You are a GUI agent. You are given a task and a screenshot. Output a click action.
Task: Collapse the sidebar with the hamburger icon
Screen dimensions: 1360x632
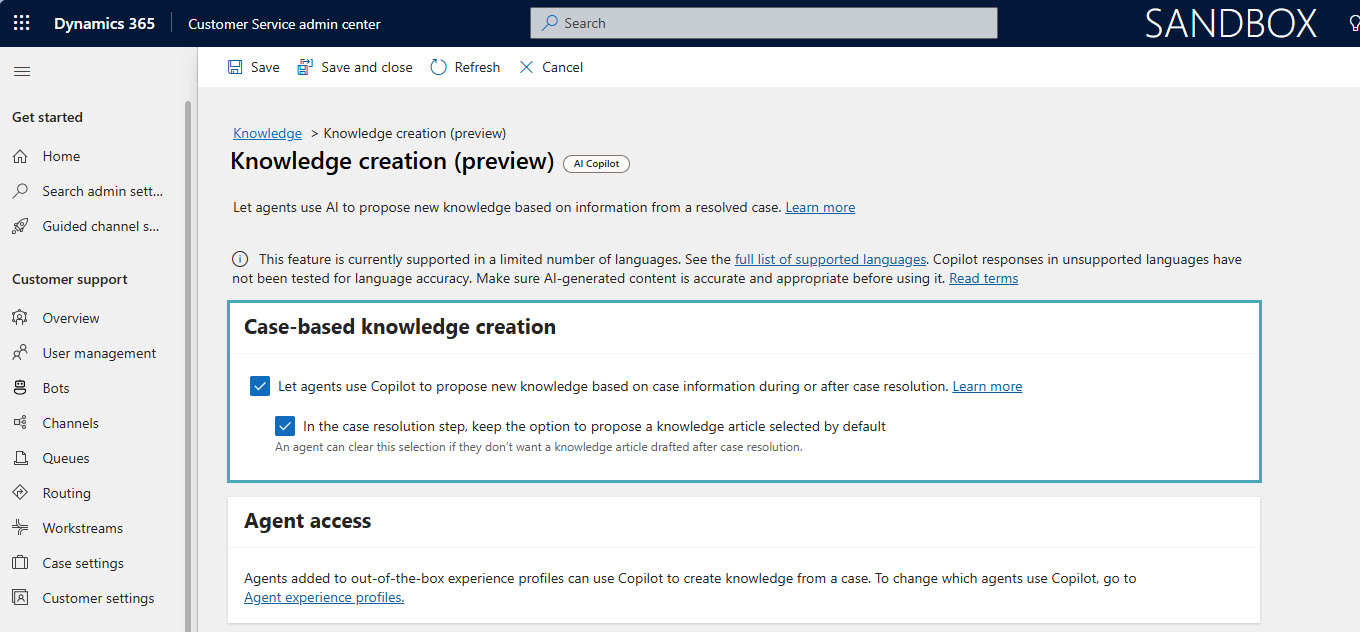[x=21, y=71]
